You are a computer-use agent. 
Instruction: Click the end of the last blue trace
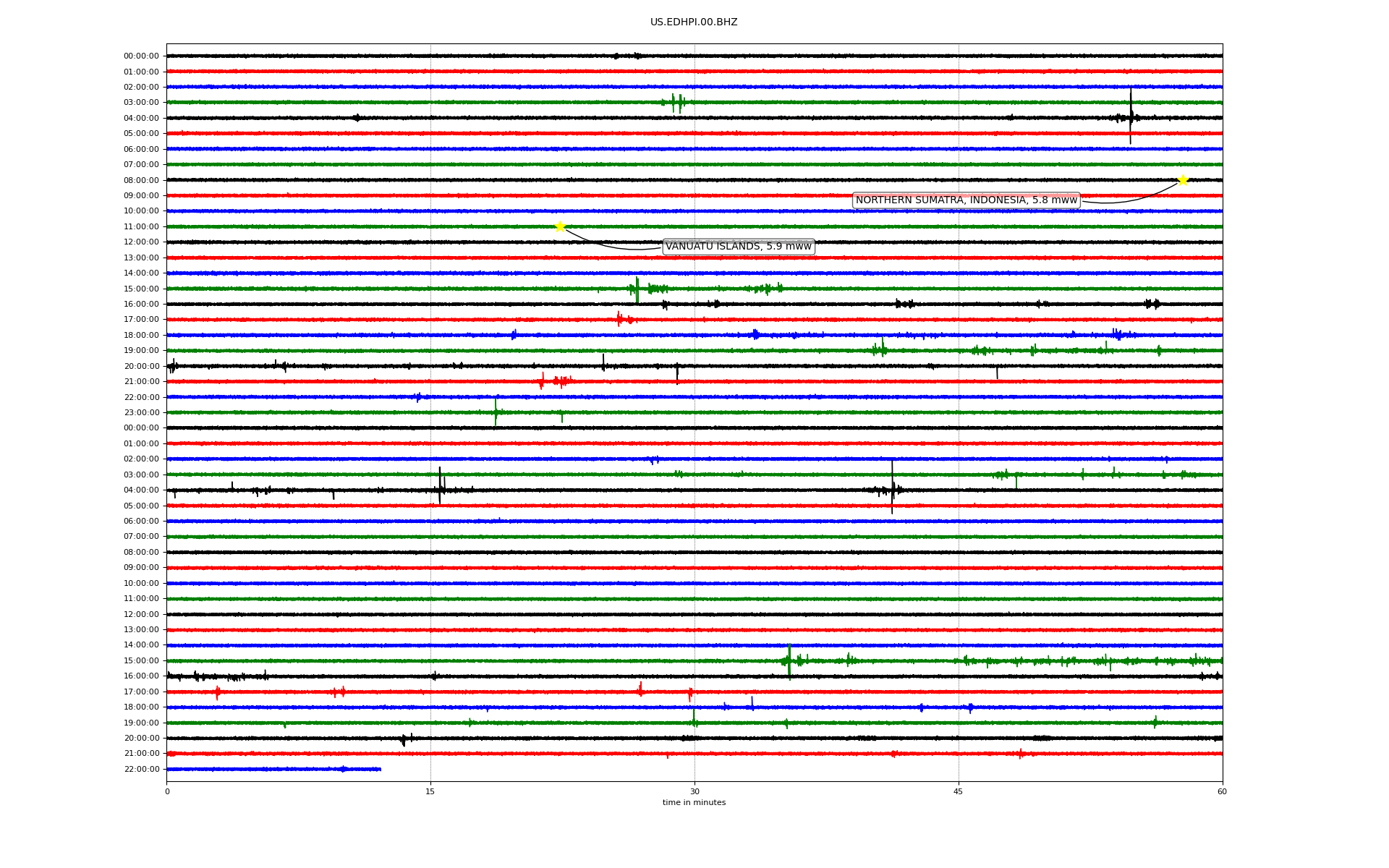pos(380,769)
